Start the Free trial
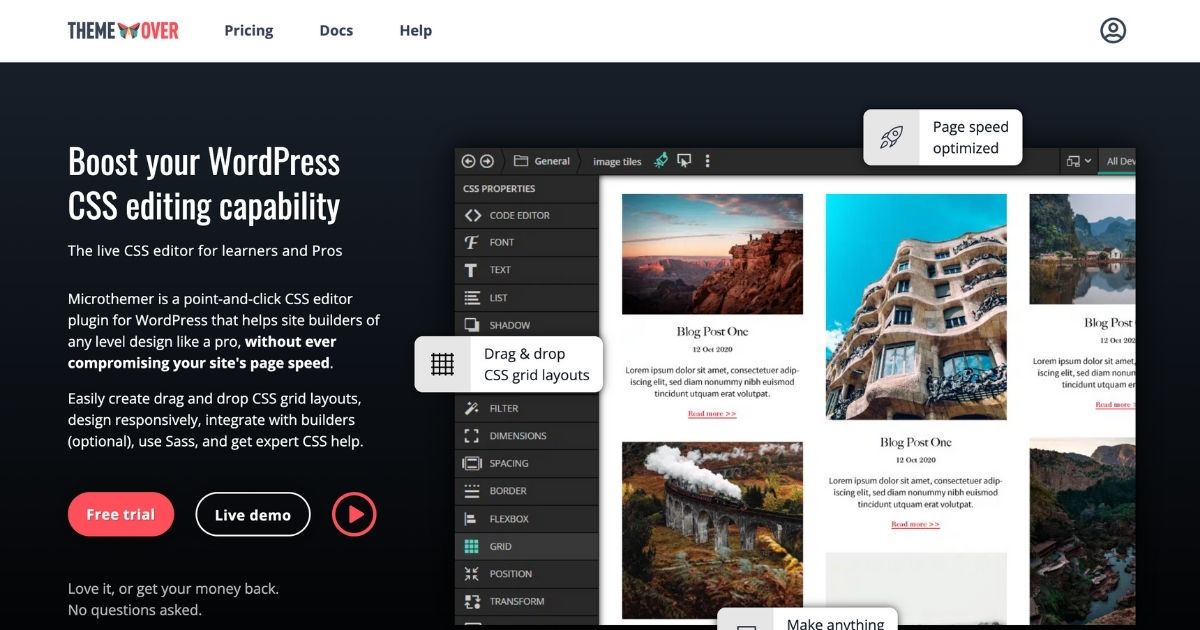 point(121,515)
